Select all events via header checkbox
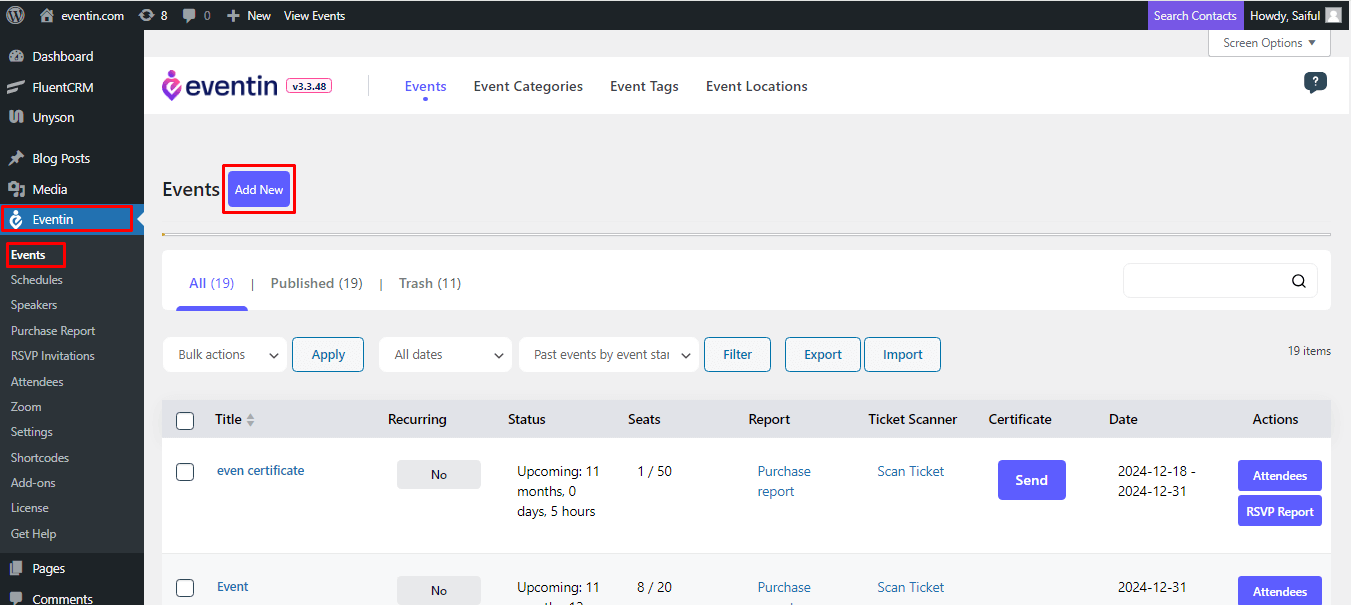 pos(185,420)
